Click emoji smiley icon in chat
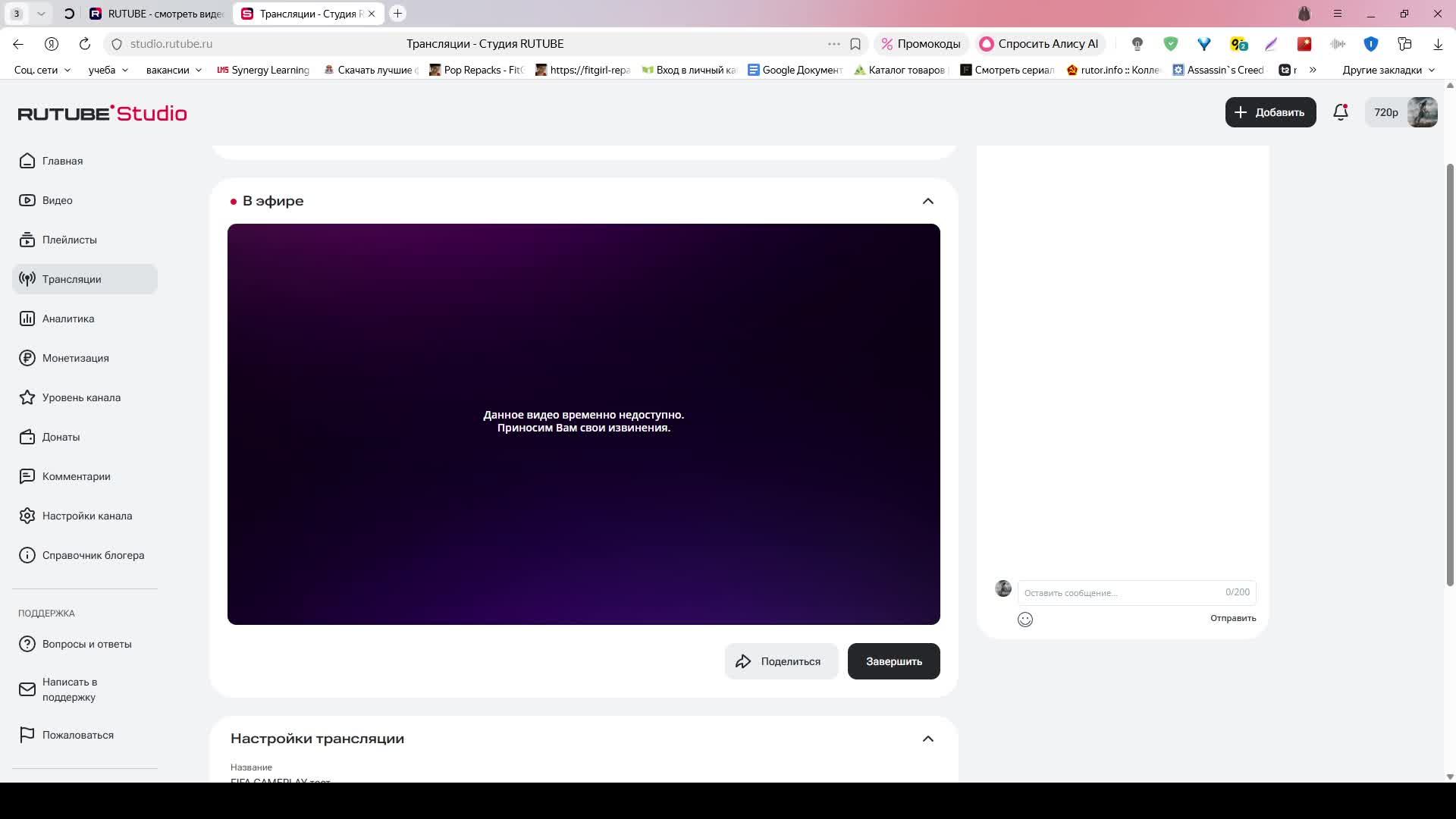Image resolution: width=1456 pixels, height=819 pixels. (x=1025, y=620)
